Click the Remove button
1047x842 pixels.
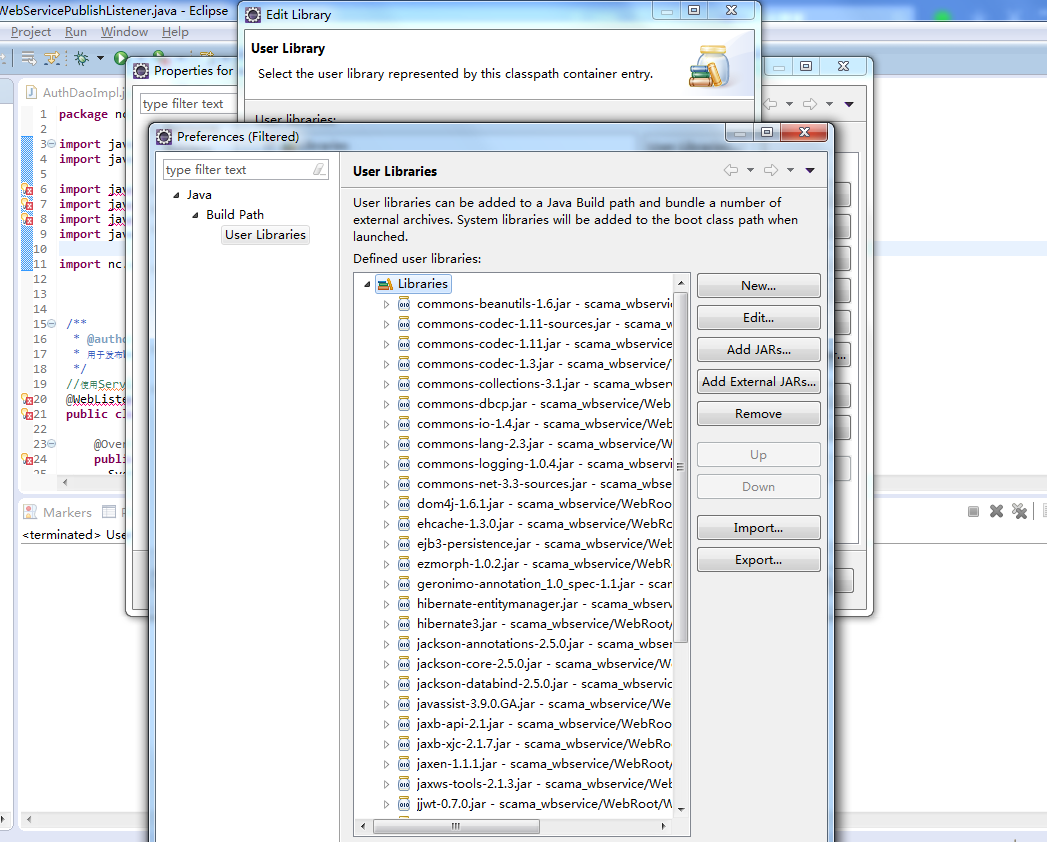coord(759,414)
